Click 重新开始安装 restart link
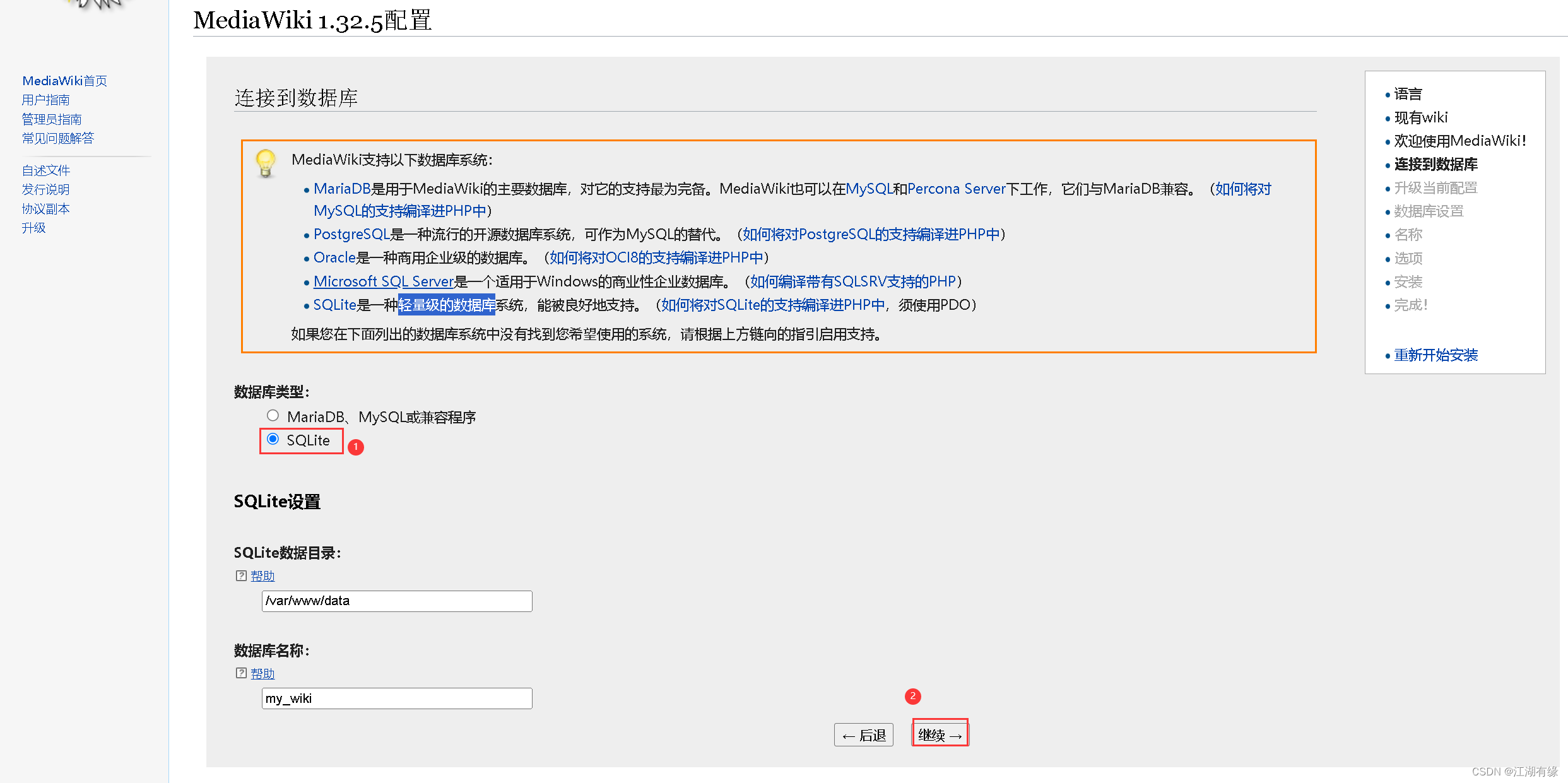Image resolution: width=1568 pixels, height=783 pixels. click(x=1435, y=355)
